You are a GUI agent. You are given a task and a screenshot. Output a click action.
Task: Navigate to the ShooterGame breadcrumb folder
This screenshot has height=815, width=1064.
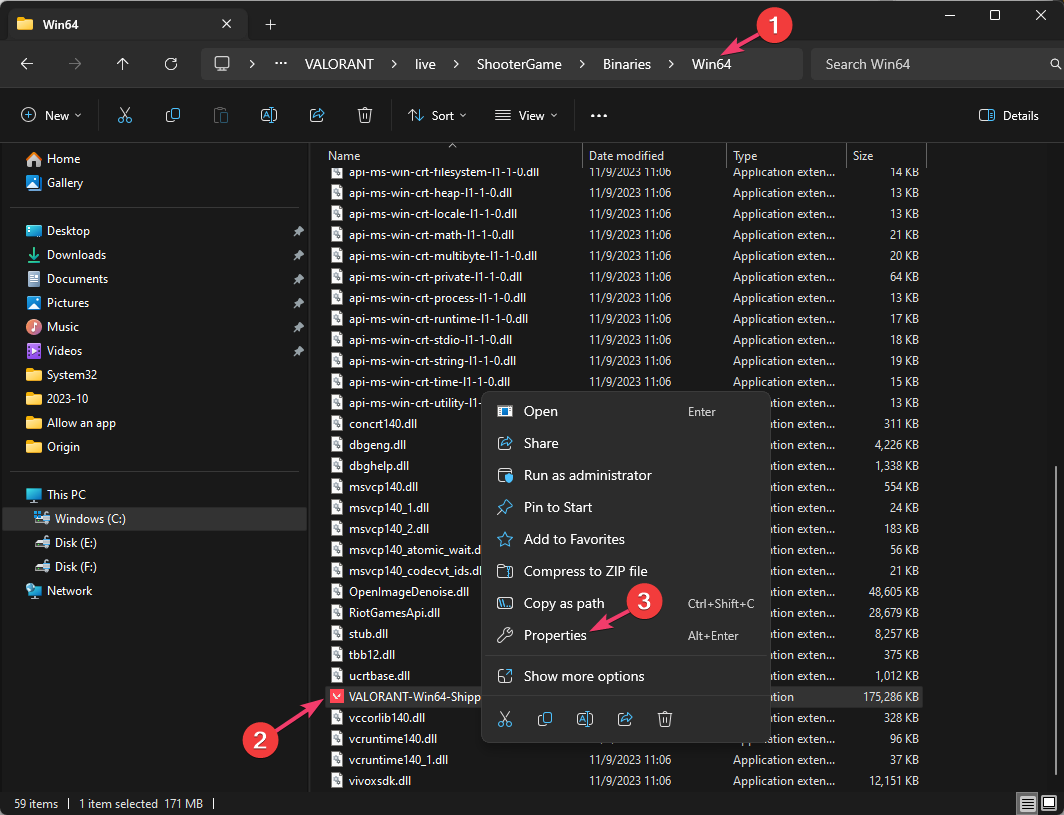click(x=517, y=64)
